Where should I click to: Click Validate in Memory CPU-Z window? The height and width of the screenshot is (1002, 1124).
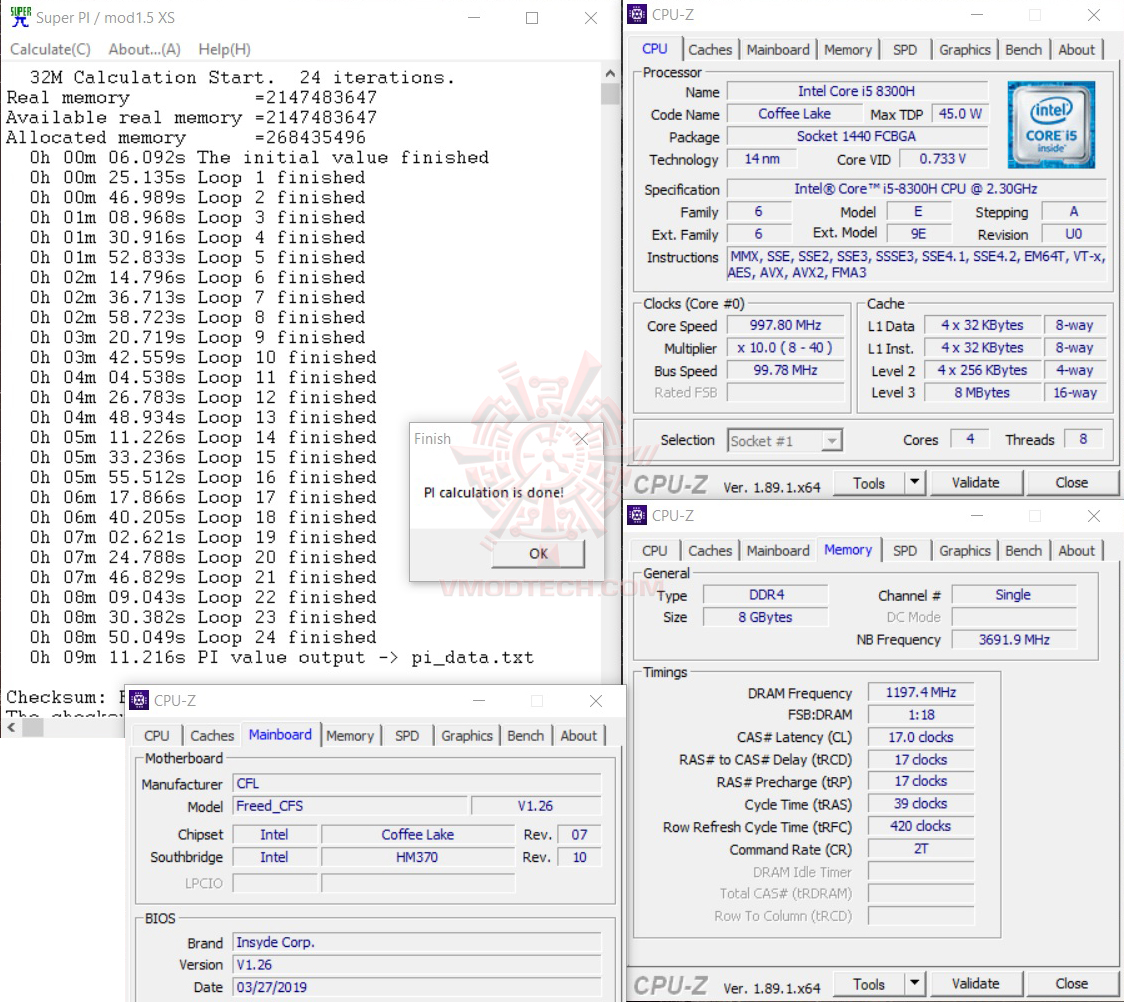point(975,984)
